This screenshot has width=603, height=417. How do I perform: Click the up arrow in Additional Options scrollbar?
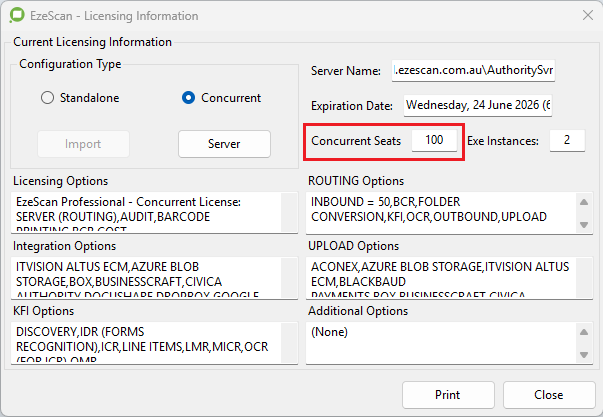pos(584,332)
